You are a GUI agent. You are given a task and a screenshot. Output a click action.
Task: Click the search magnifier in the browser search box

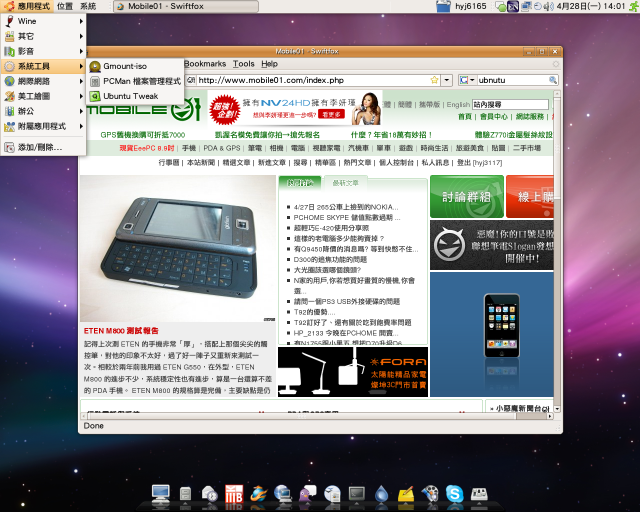(553, 80)
